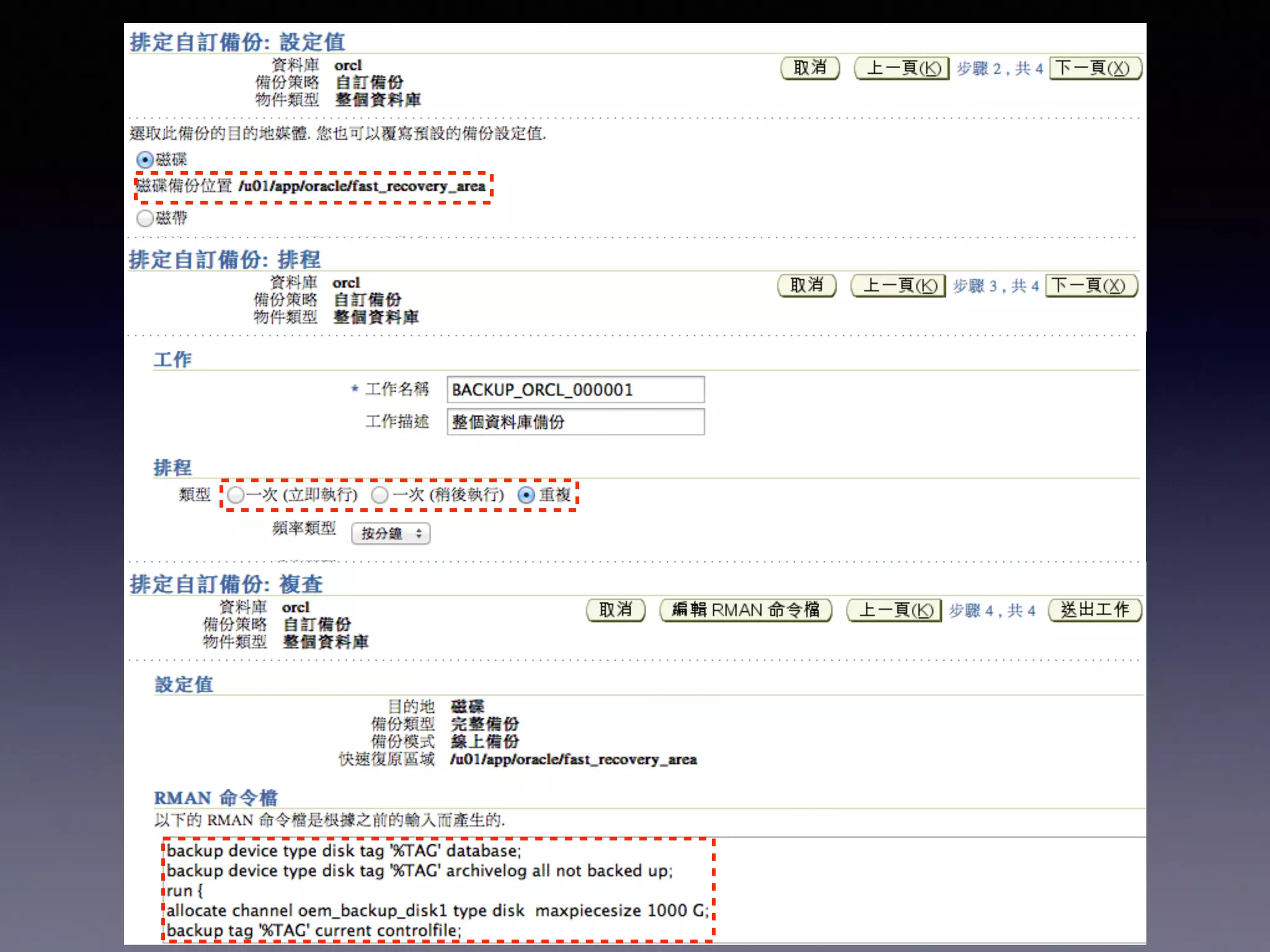Submit the job with 送出工作
The image size is (1270, 952).
(x=1095, y=610)
